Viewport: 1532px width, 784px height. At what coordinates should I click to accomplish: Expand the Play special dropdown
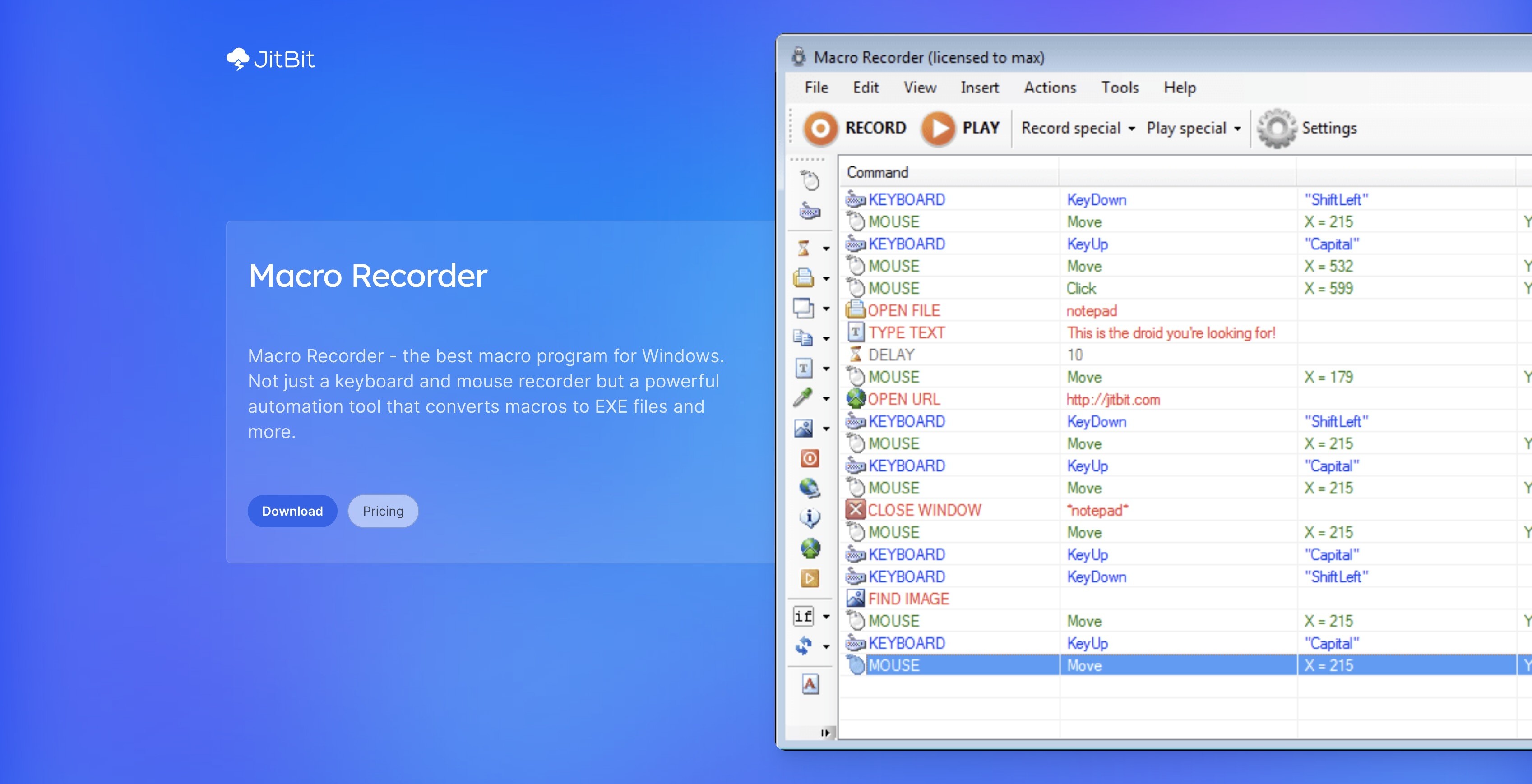point(1193,129)
